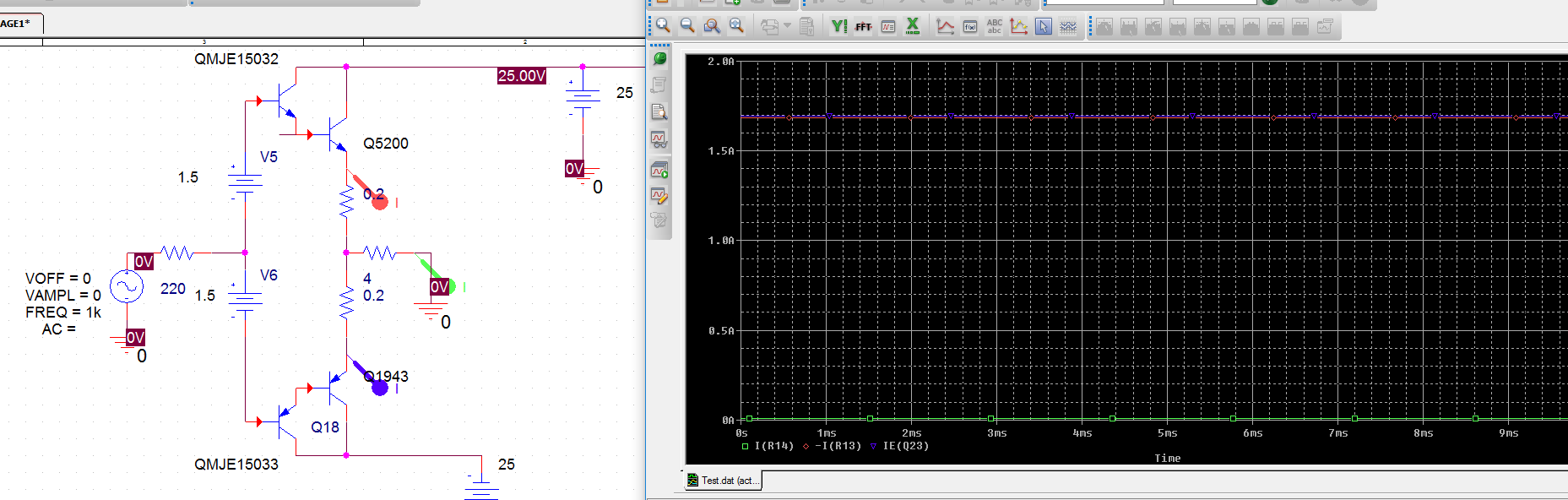The image size is (1568, 500).
Task: Click the Zoom Fit icon
Action: (736, 26)
